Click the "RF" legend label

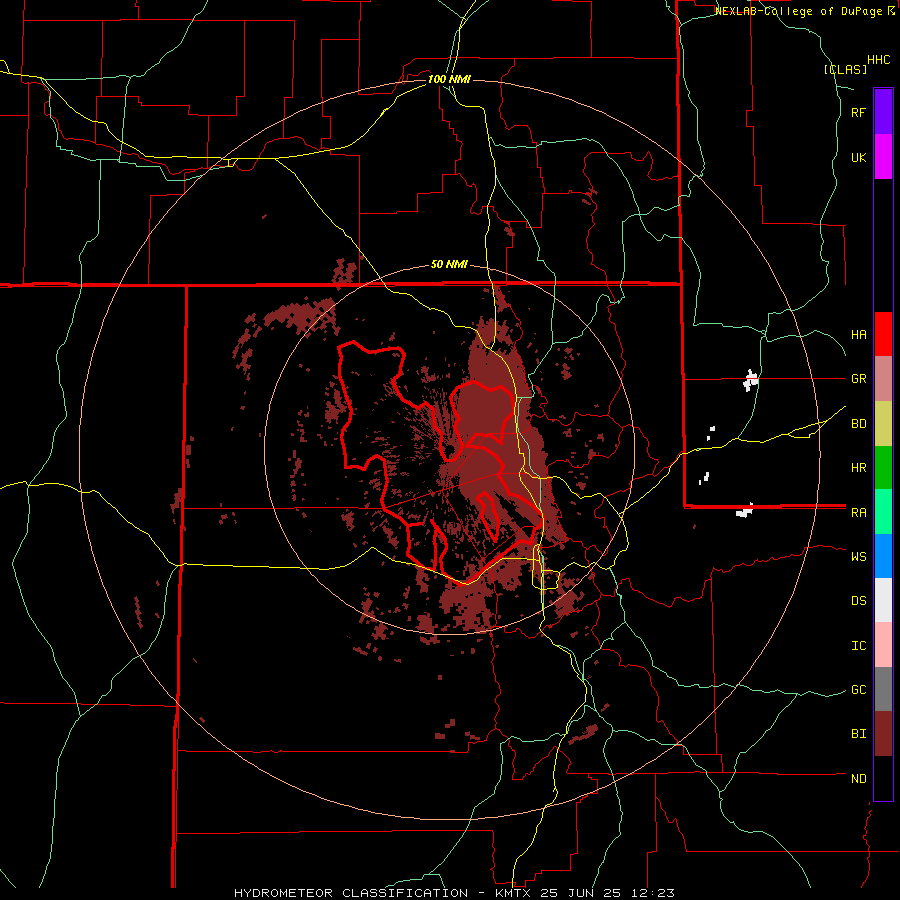click(x=858, y=112)
